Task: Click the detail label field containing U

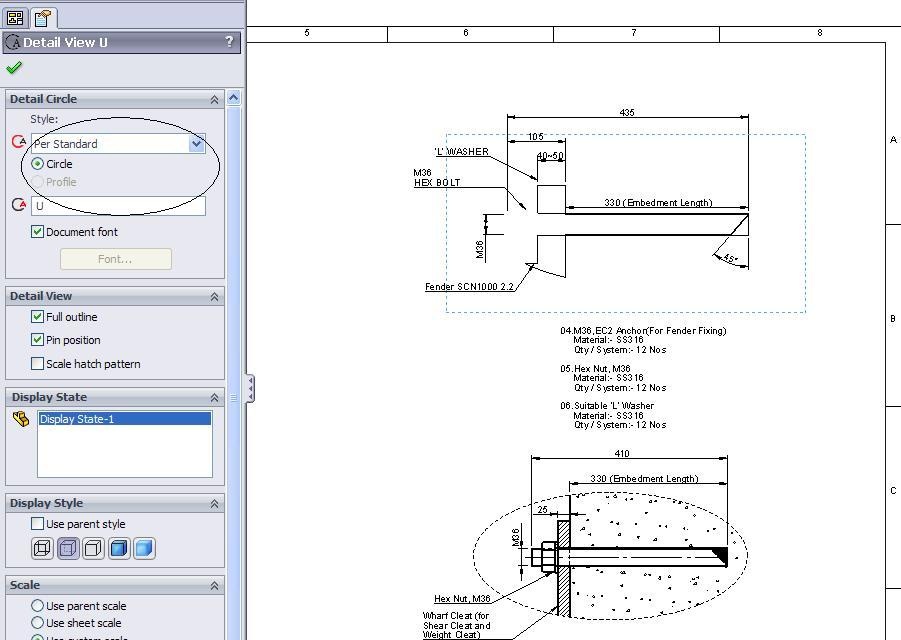Action: [118, 206]
